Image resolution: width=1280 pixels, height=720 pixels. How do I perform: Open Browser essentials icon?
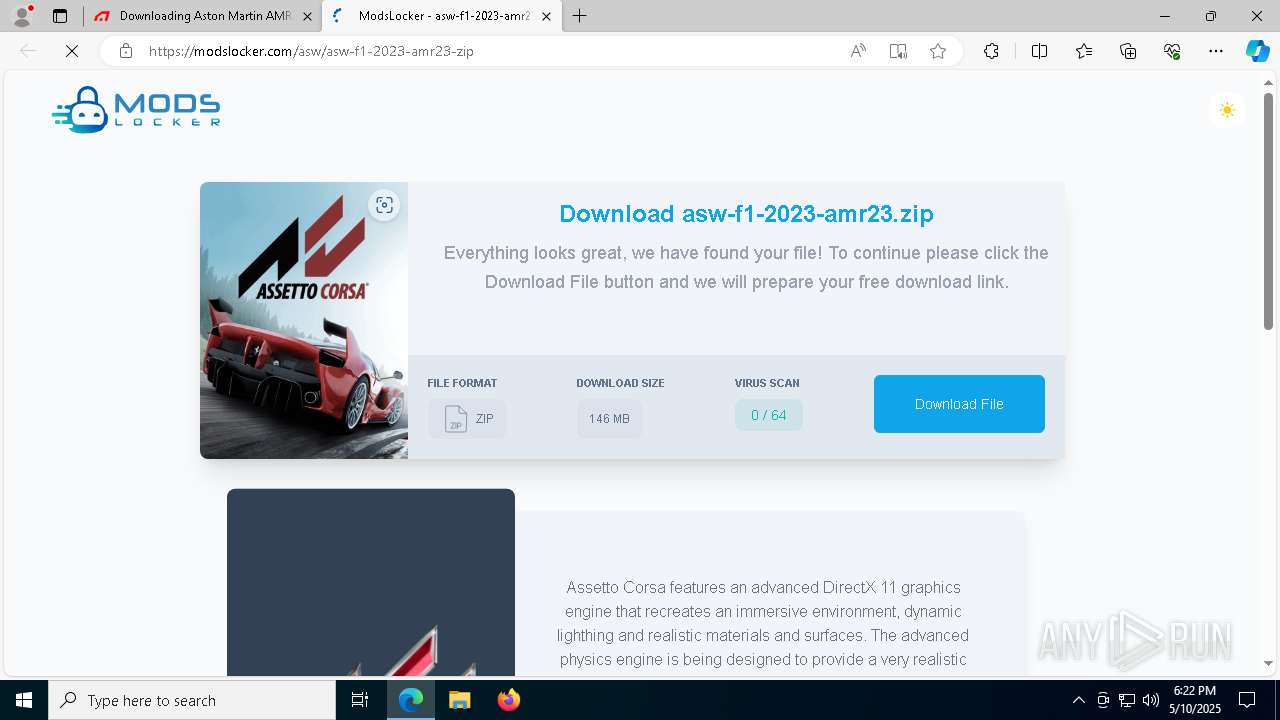(x=1172, y=51)
